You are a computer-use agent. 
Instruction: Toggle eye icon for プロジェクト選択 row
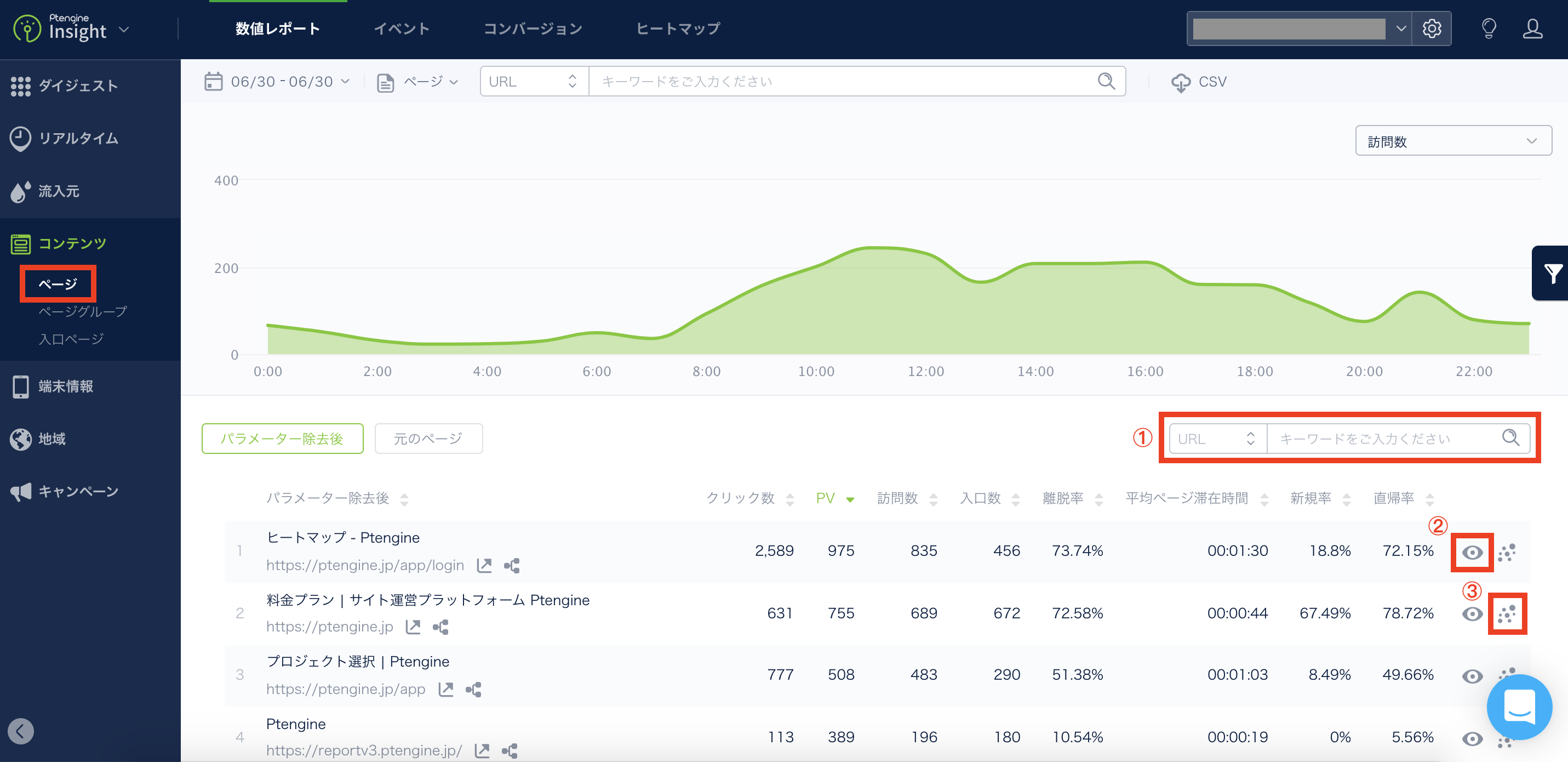[x=1472, y=676]
